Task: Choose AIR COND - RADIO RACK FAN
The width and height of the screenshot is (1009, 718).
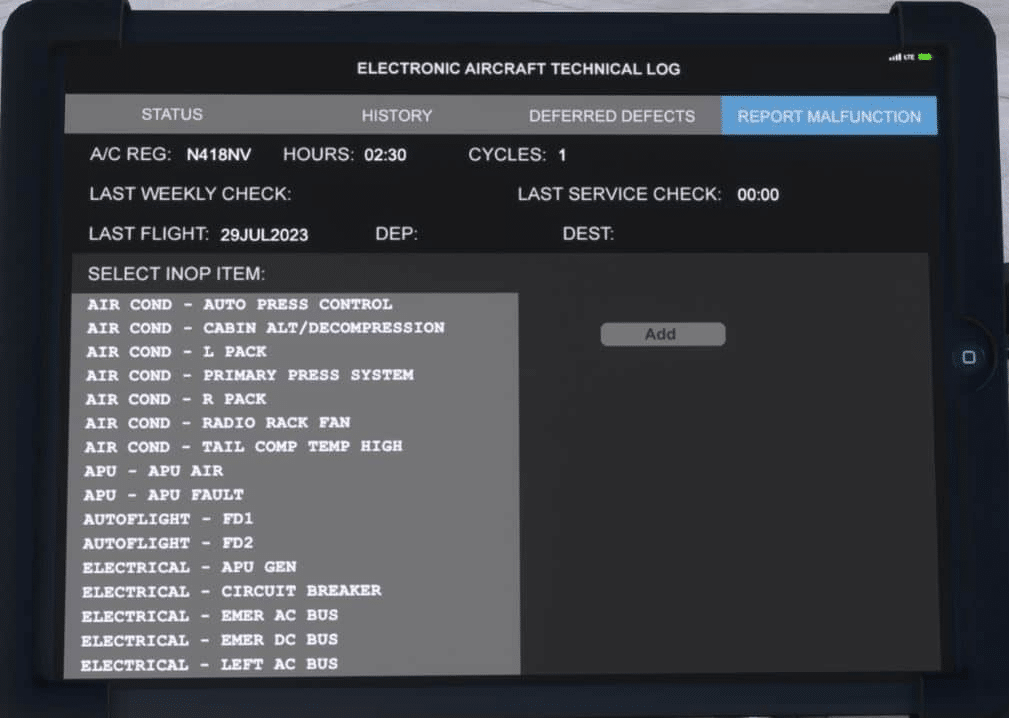Action: click(x=217, y=423)
